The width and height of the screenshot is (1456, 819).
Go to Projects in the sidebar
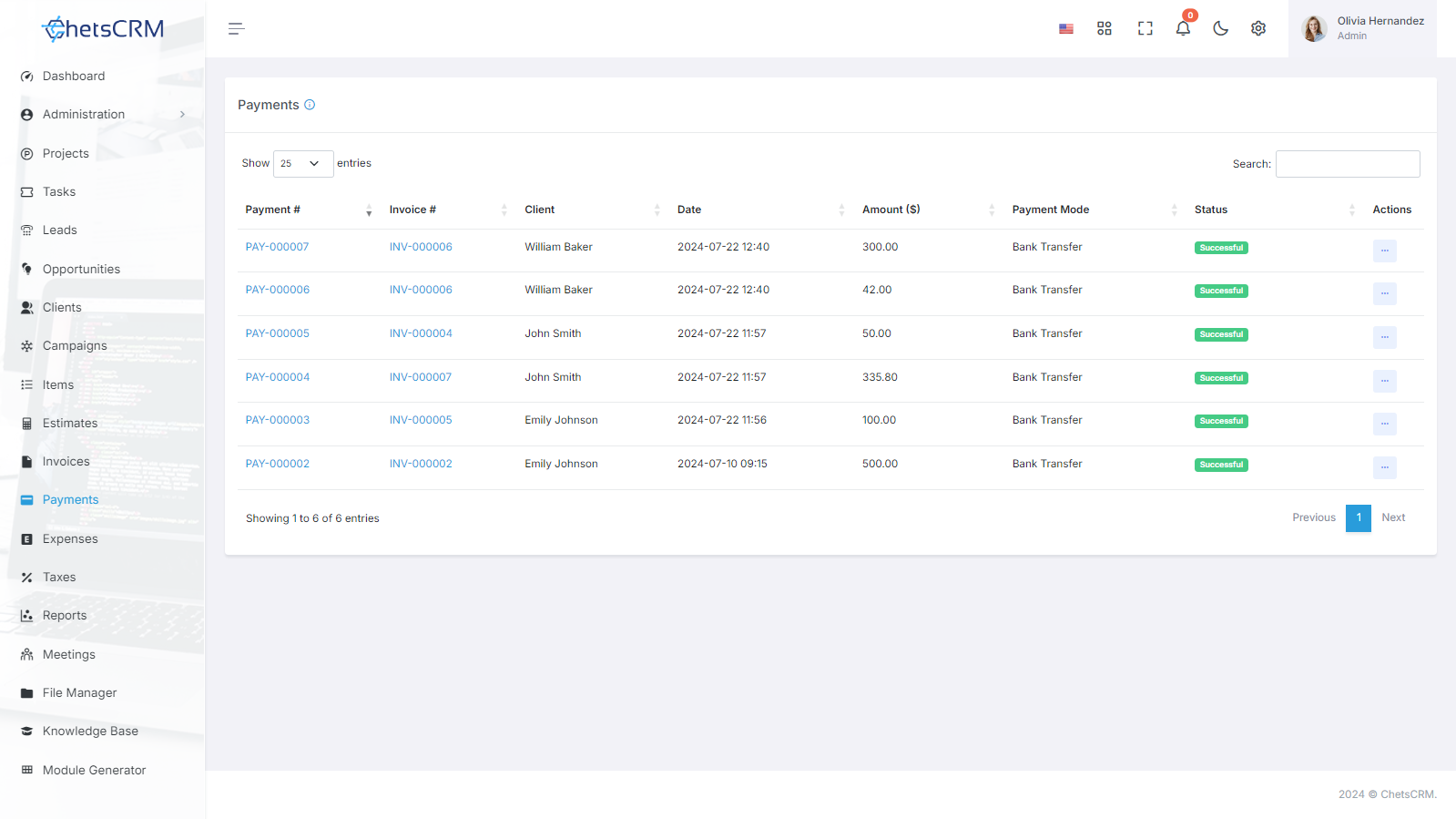point(66,154)
